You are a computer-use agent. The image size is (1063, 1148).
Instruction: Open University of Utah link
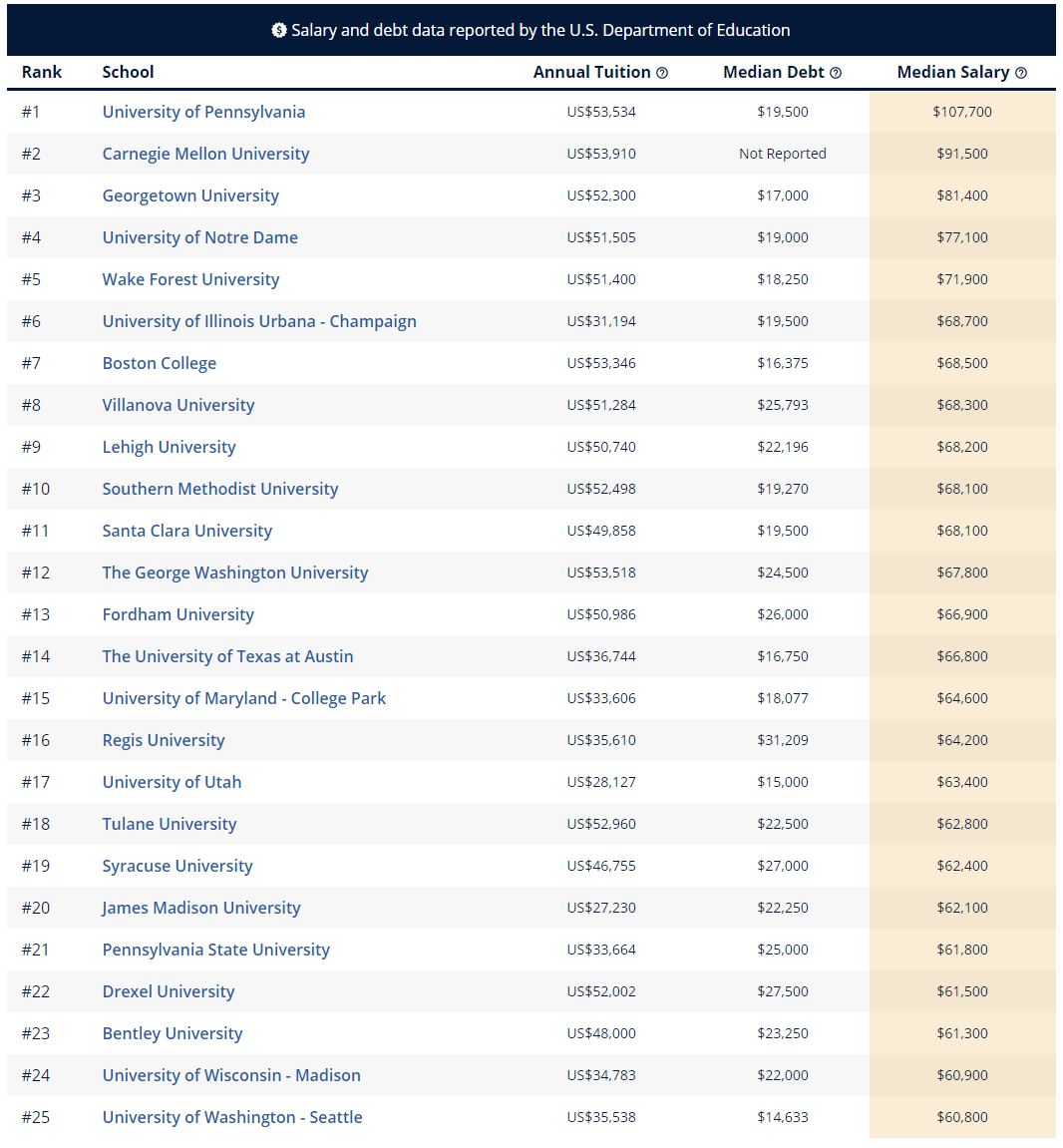click(x=172, y=782)
